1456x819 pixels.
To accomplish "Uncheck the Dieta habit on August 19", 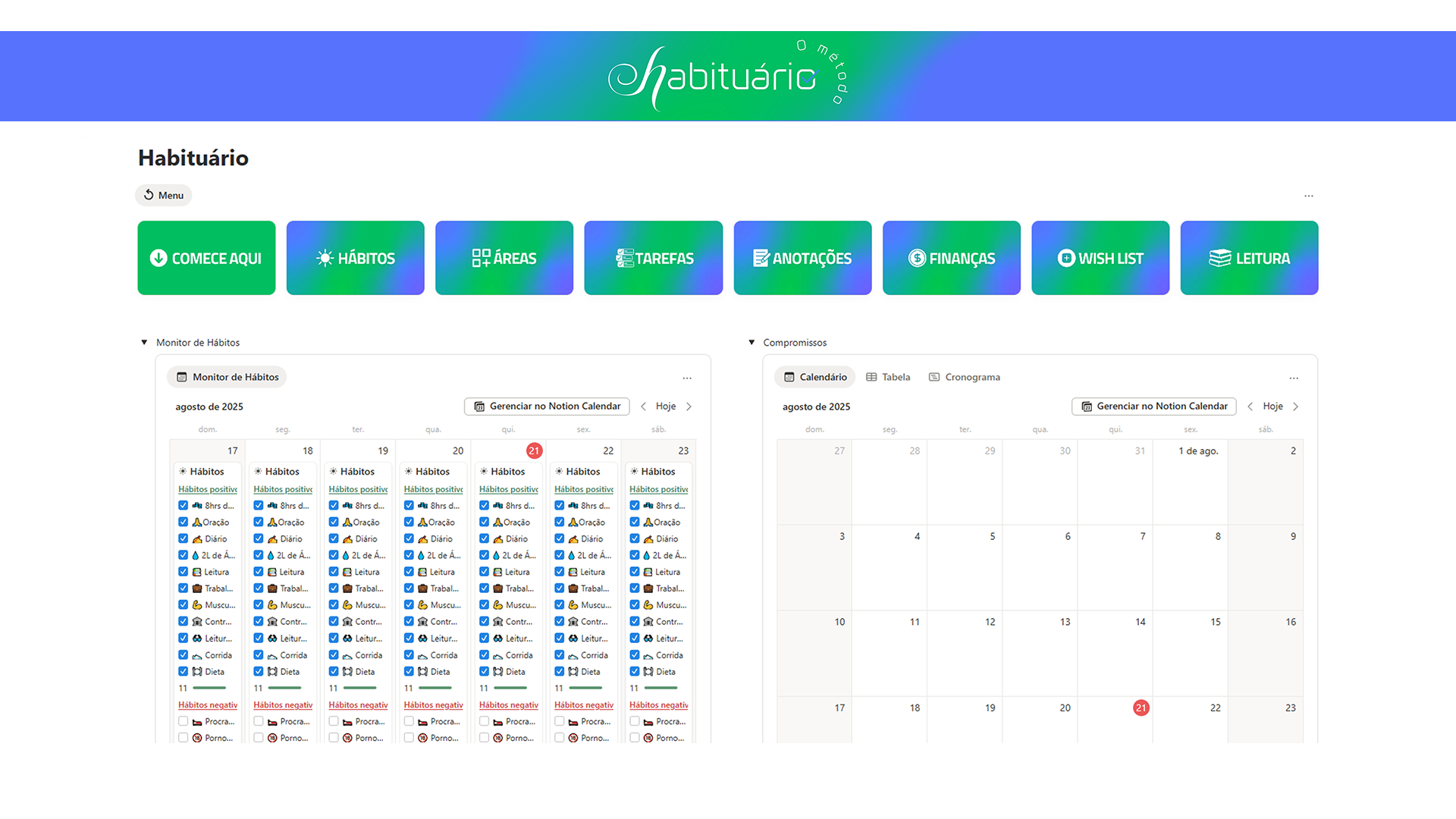I will (x=334, y=671).
